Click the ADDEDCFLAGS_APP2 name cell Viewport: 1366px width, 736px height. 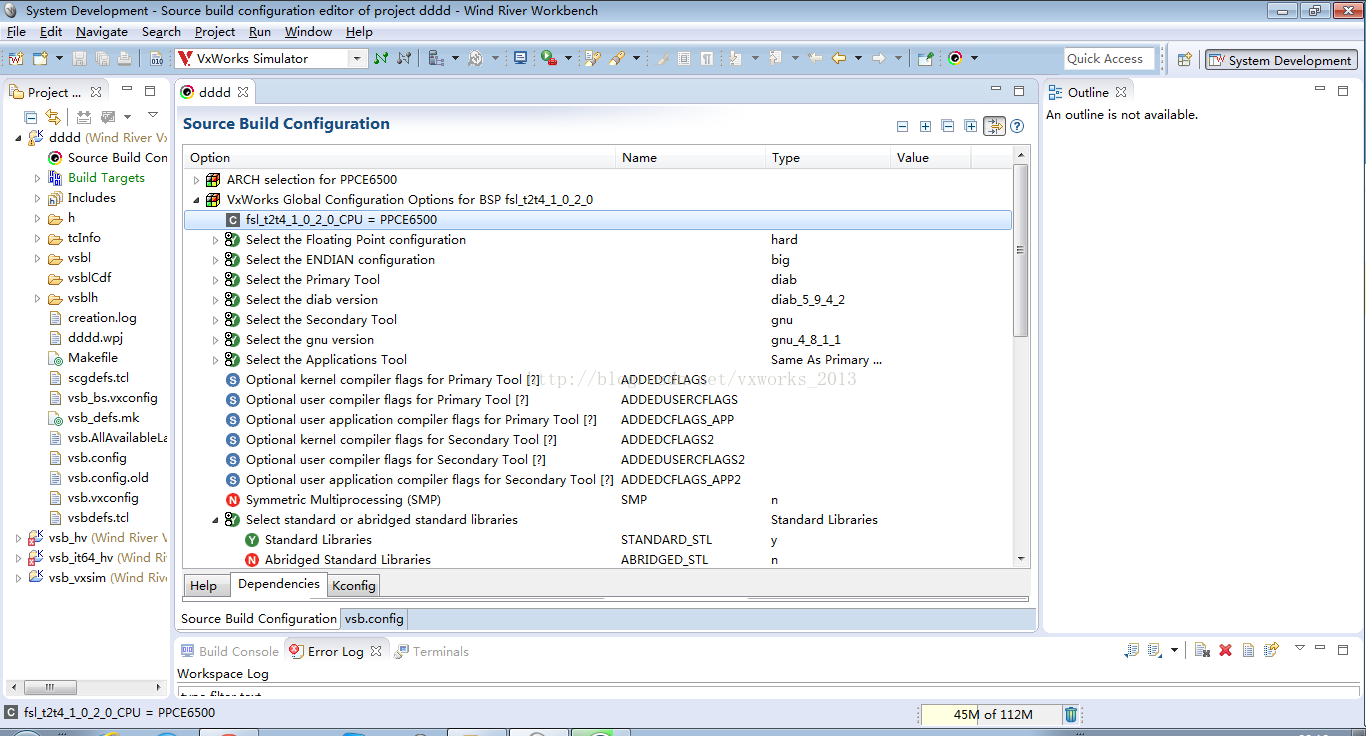coord(681,480)
